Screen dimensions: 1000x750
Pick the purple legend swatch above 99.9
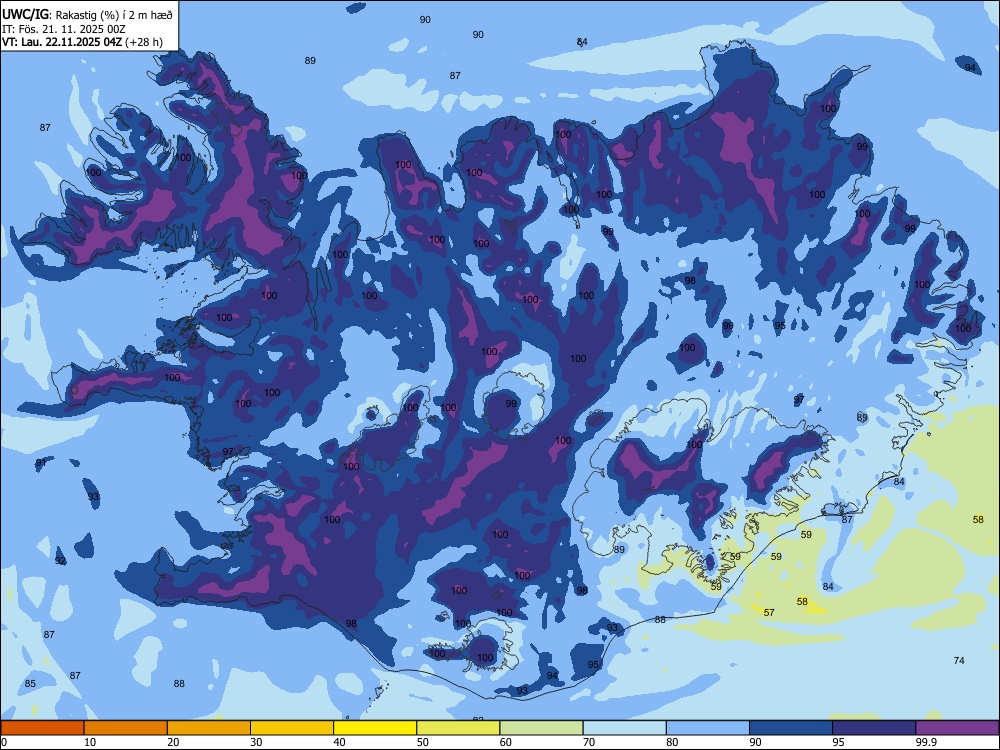click(957, 728)
